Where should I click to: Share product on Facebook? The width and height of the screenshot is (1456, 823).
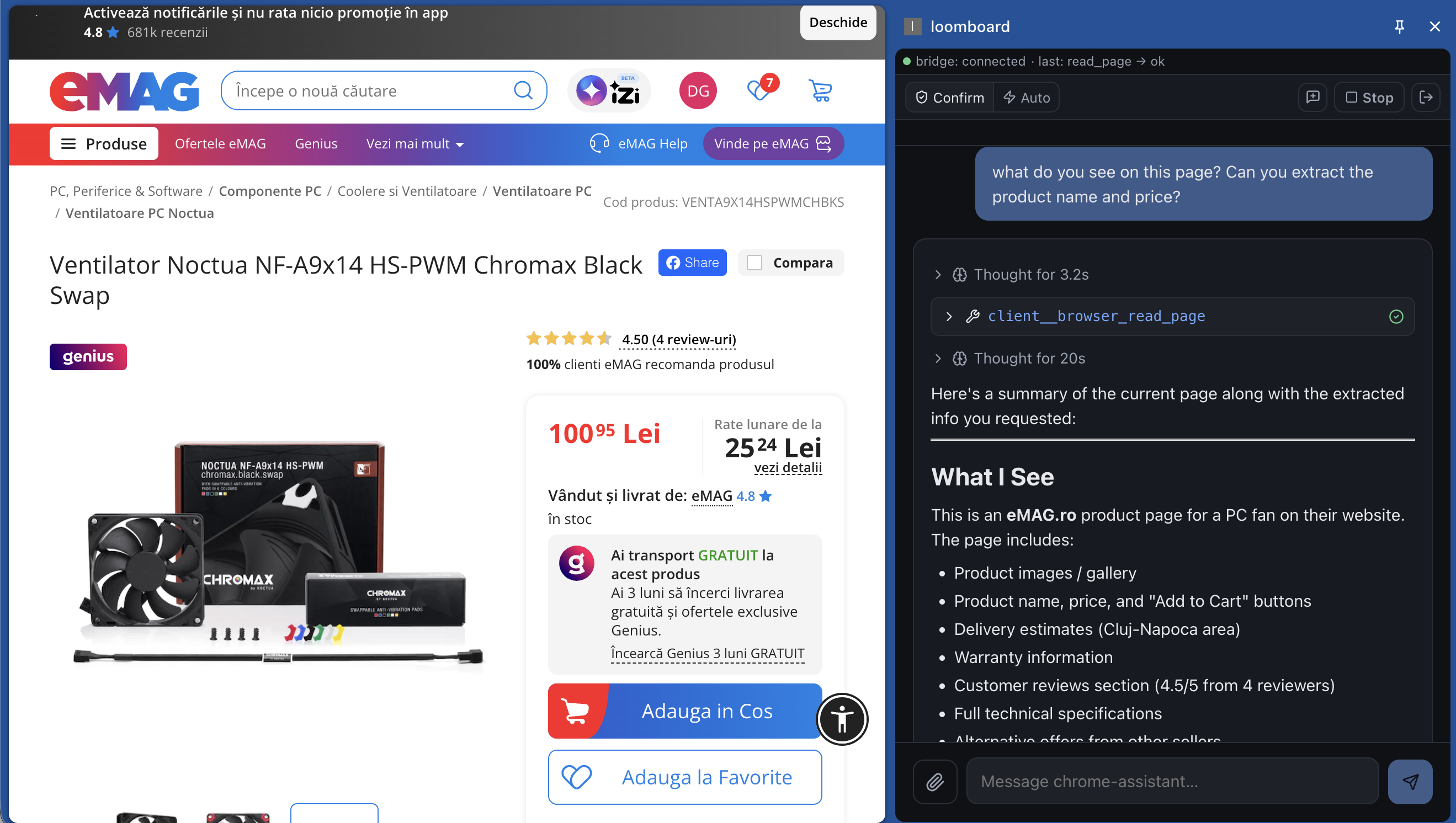[692, 263]
